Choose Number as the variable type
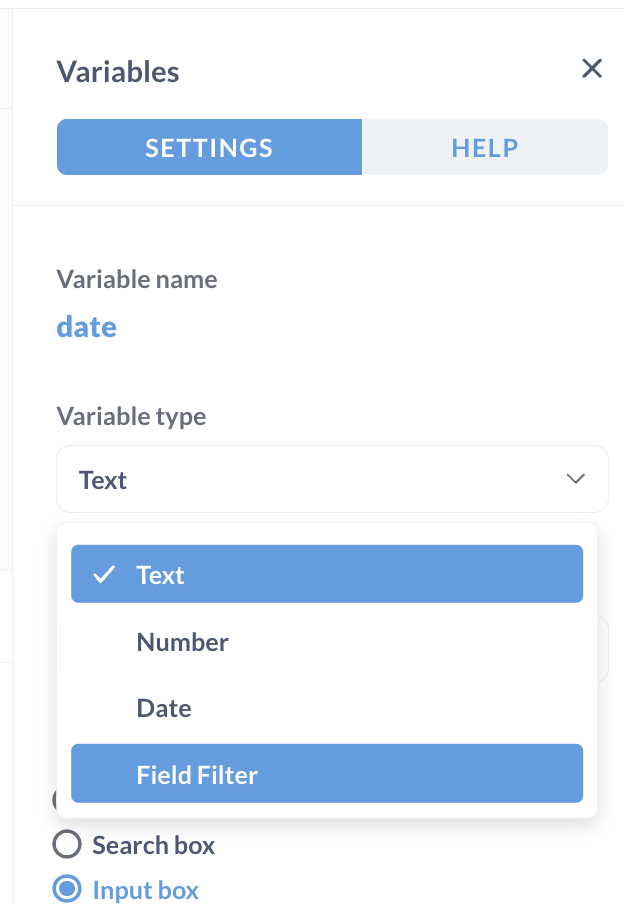Viewport: 624px width, 904px height. 327,642
